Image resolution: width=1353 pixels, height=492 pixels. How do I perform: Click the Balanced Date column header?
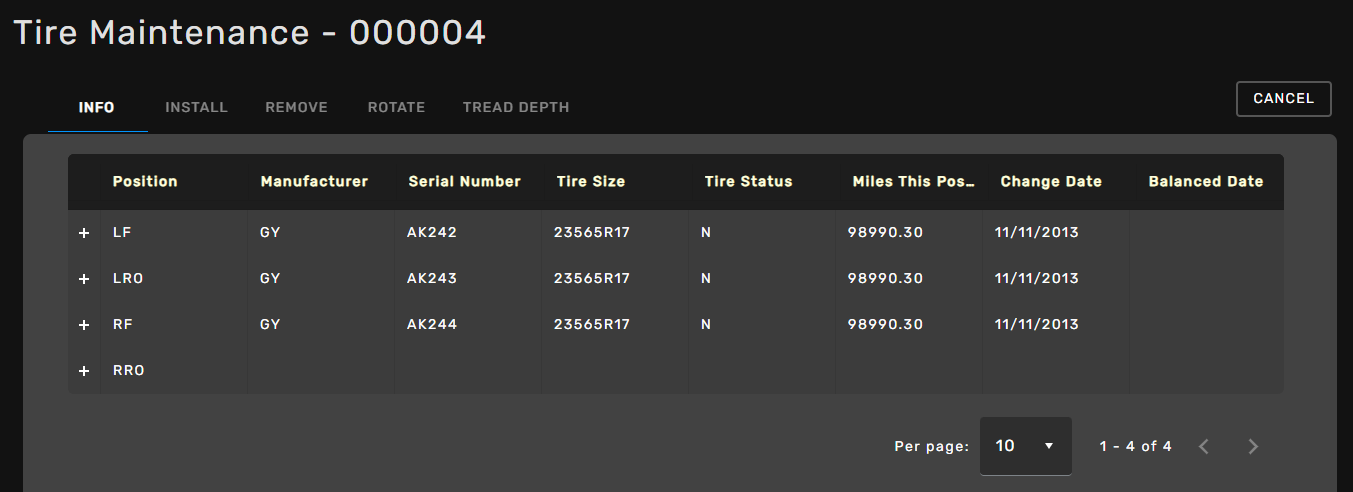tap(1205, 182)
